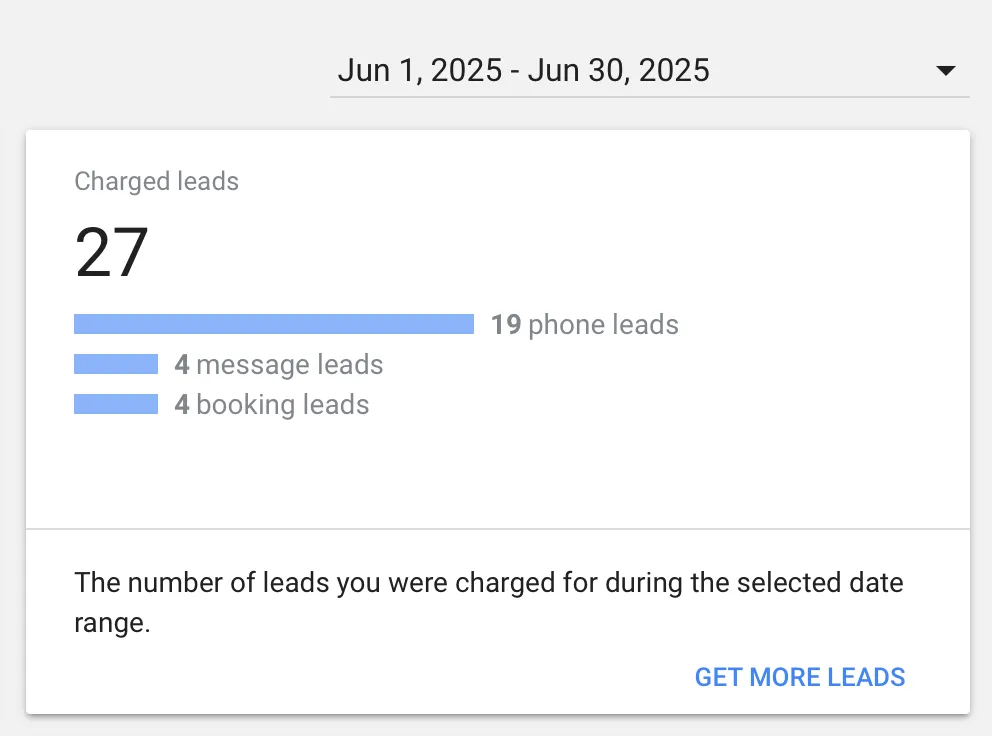Select the 19 phone leads label
The width and height of the screenshot is (992, 736).
pos(584,324)
